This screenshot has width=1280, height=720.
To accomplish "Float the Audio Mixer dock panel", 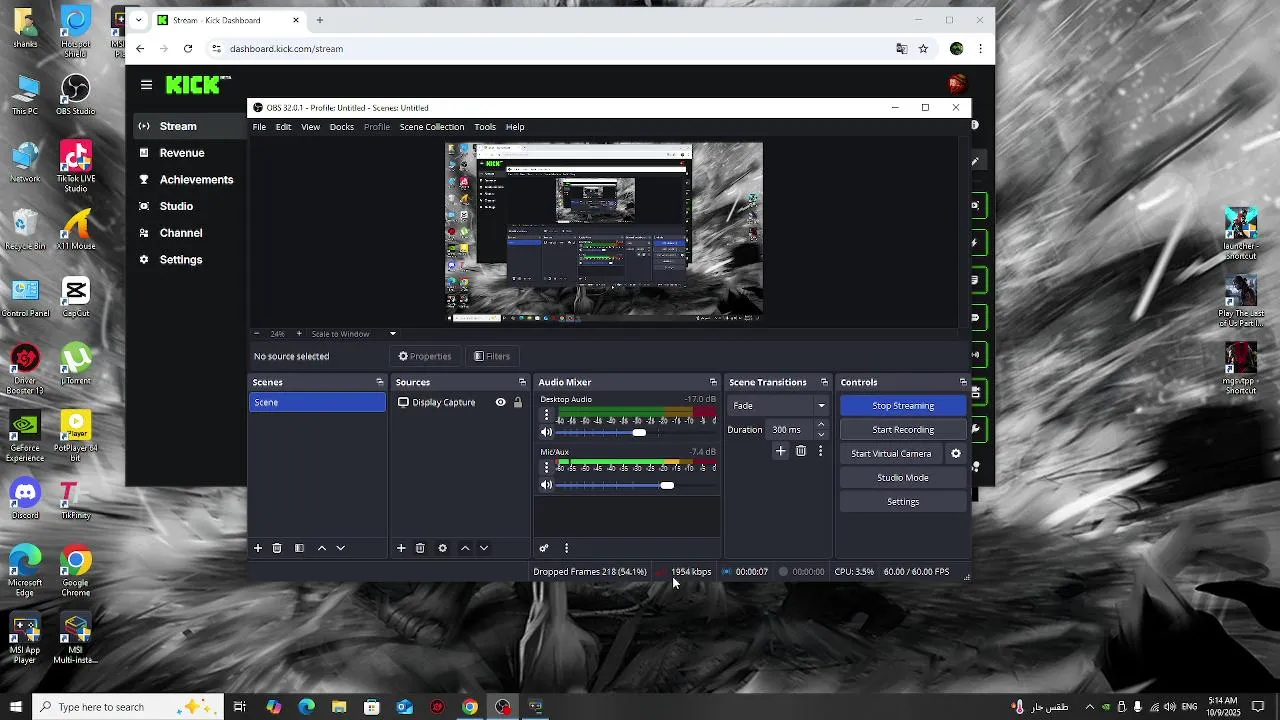I will tap(713, 382).
